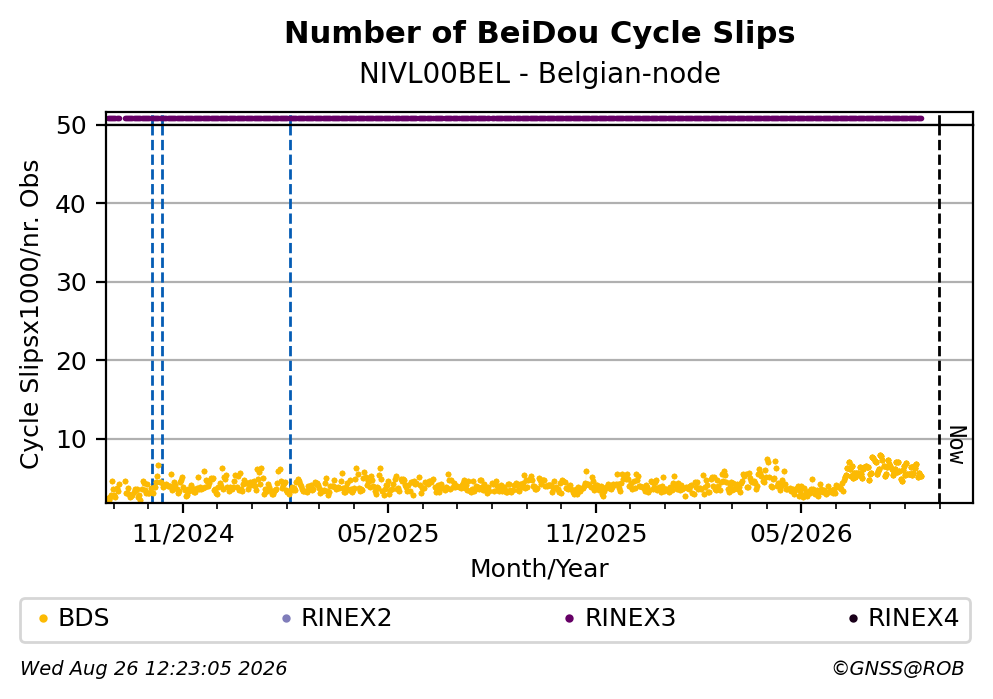Click the rotated Now text label
The width and height of the screenshot is (993, 699).
click(x=958, y=445)
